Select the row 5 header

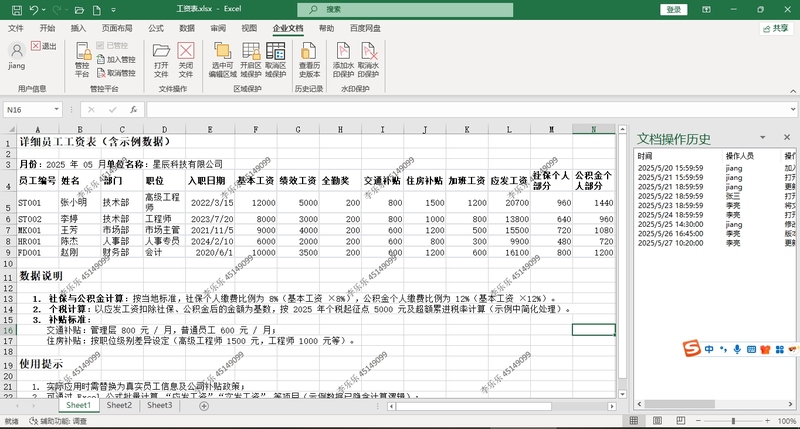pos(8,203)
